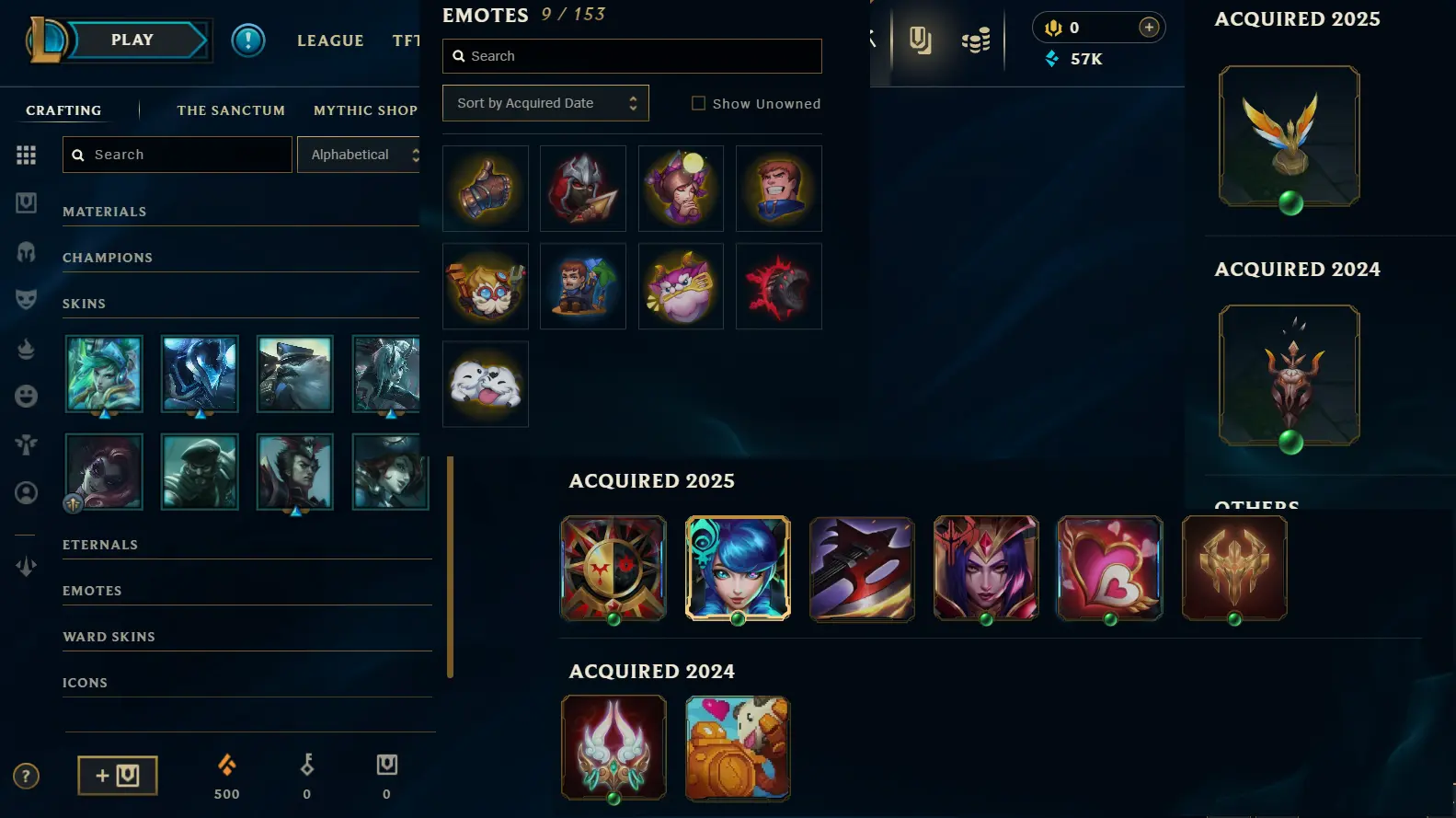Click the loot panel vertical scrollbar
The width and height of the screenshot is (1456, 818).
click(451, 567)
